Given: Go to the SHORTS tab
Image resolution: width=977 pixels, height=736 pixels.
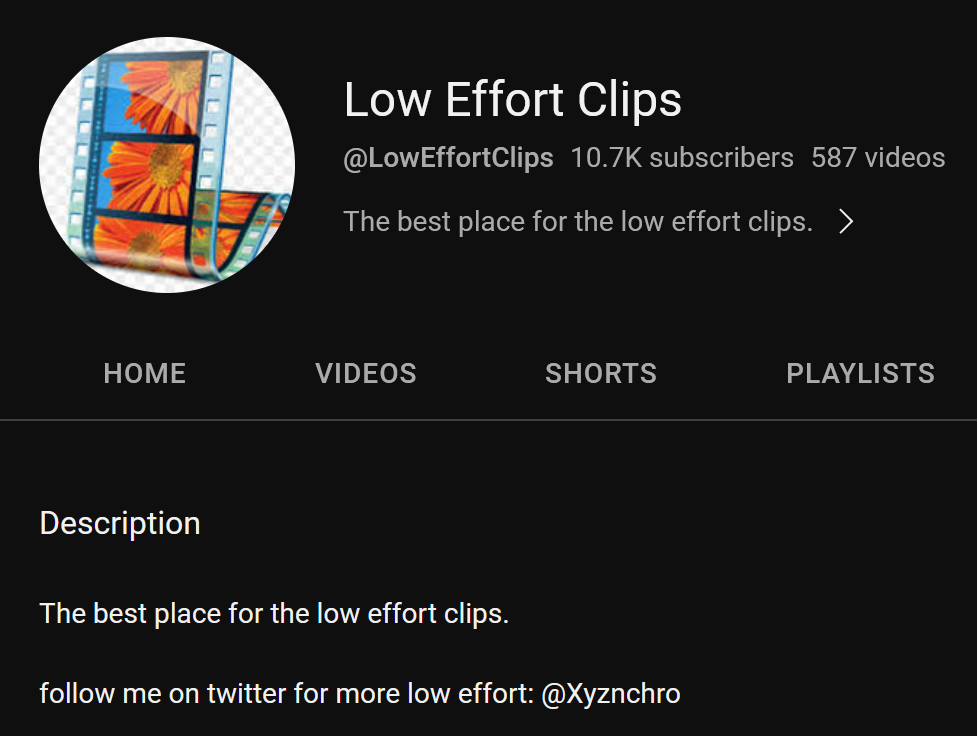Looking at the screenshot, I should point(601,374).
